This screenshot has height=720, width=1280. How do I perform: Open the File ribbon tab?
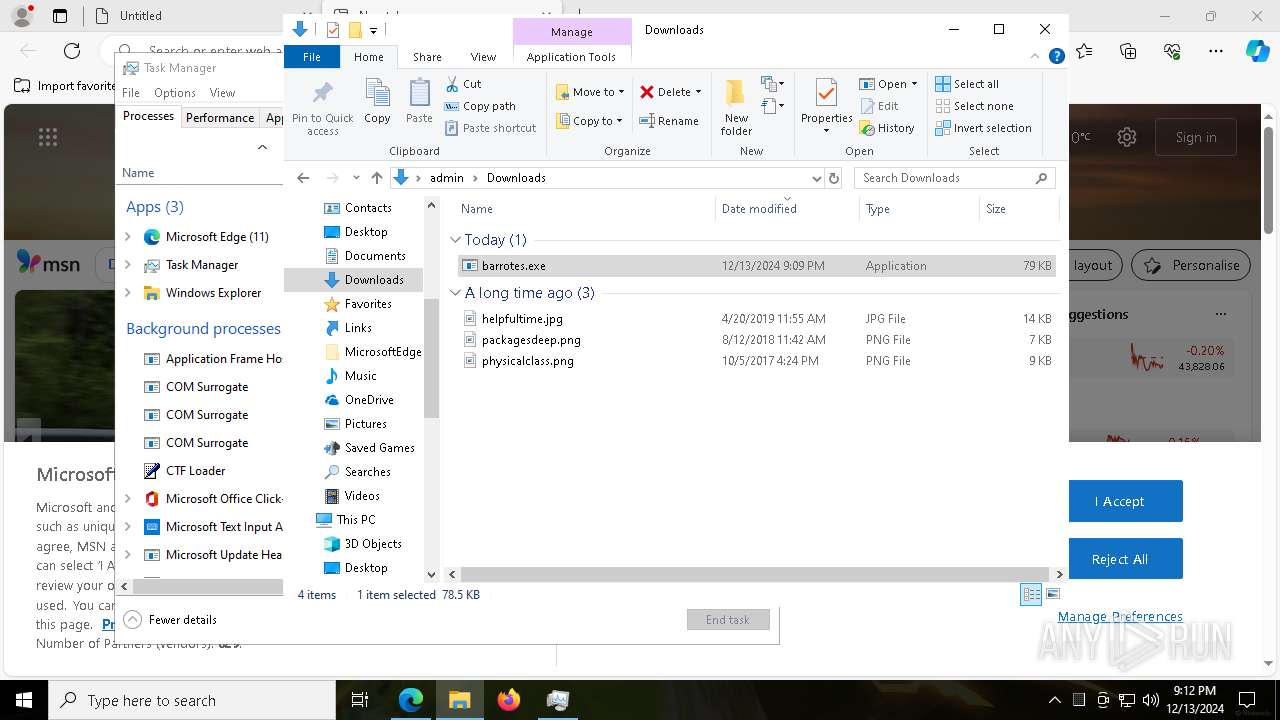click(312, 57)
